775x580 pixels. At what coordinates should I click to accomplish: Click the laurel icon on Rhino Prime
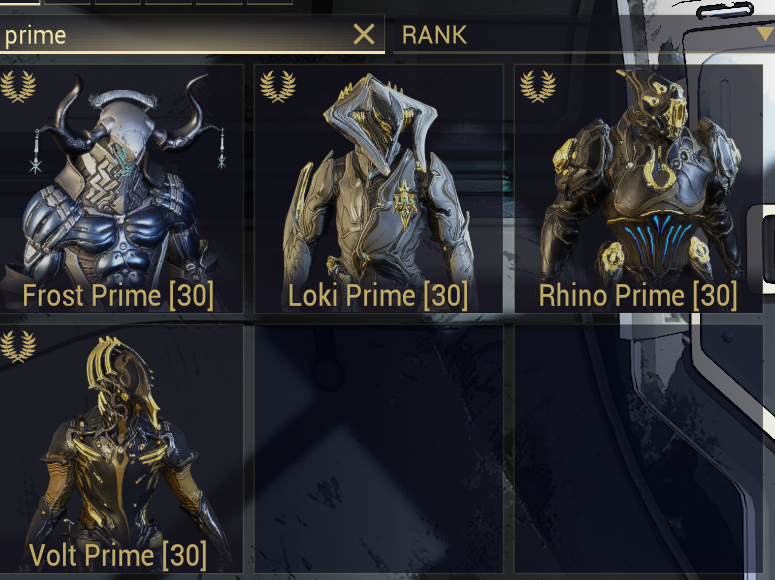[538, 87]
